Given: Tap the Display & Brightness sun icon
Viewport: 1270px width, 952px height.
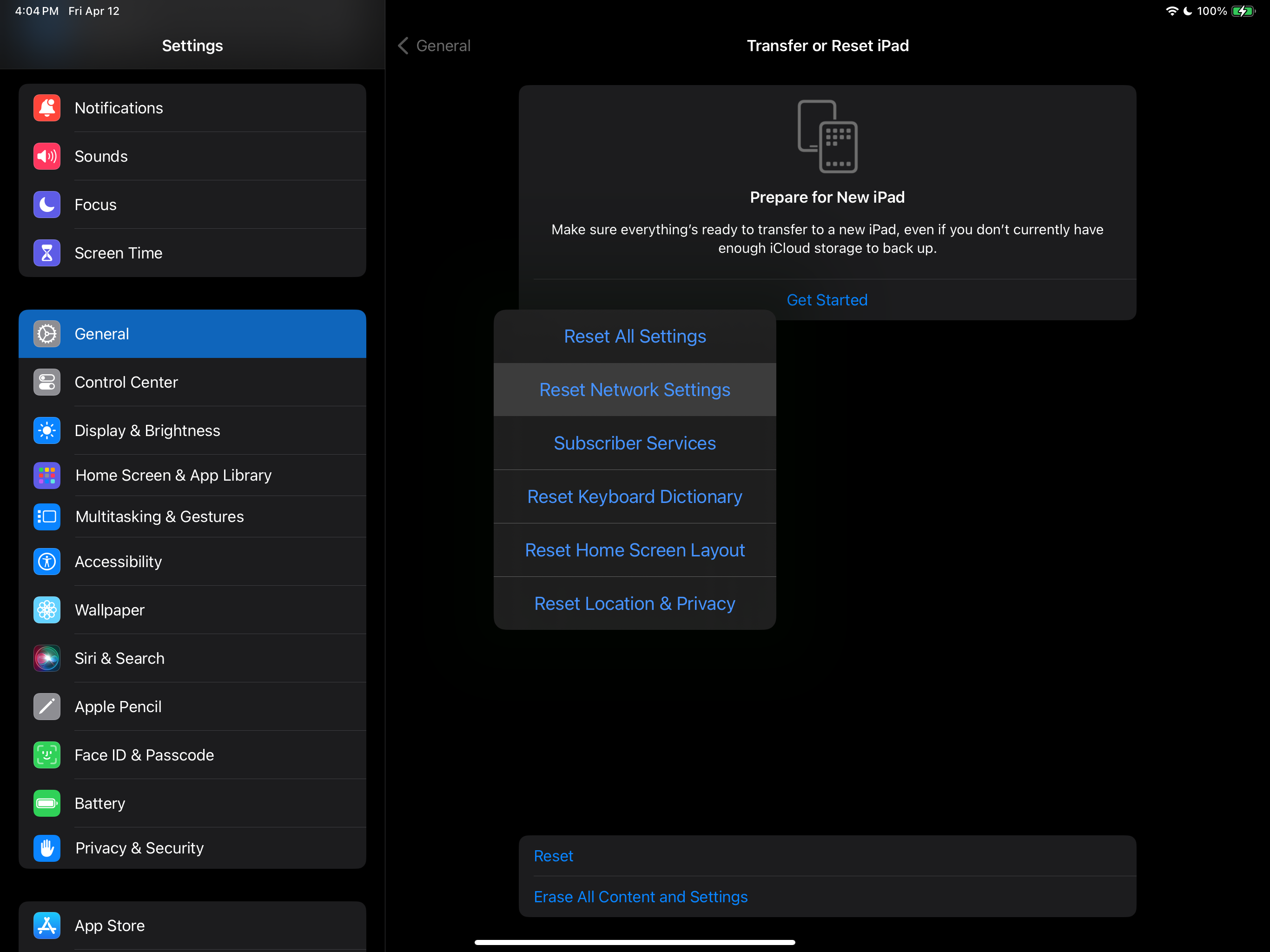Looking at the screenshot, I should [x=46, y=430].
